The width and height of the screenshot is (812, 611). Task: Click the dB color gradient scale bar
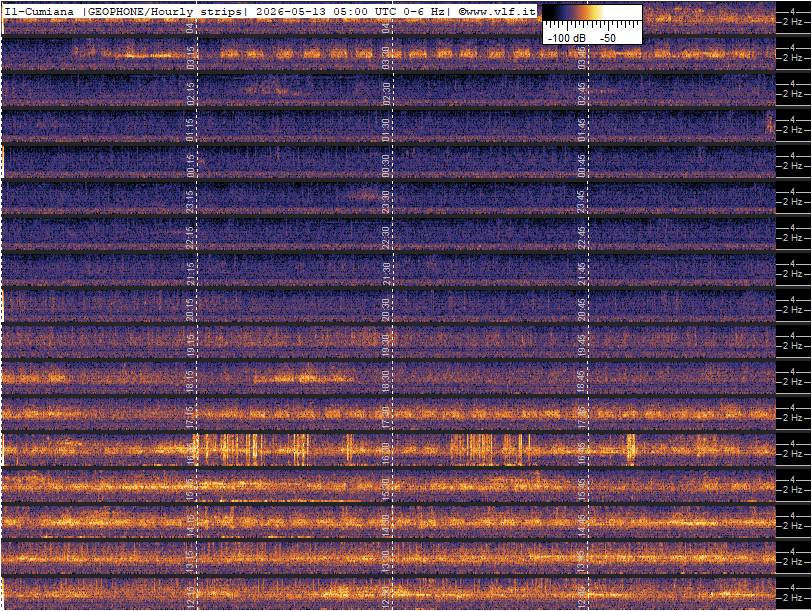point(592,13)
